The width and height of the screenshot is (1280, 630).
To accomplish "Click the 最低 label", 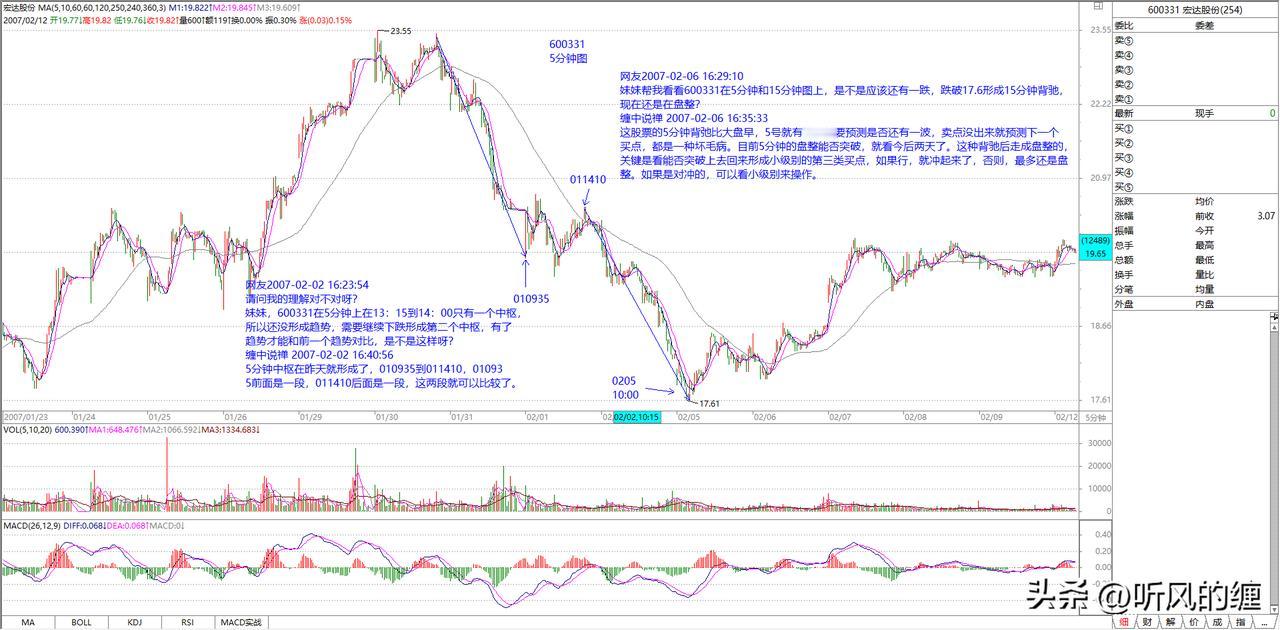I will [x=1204, y=259].
